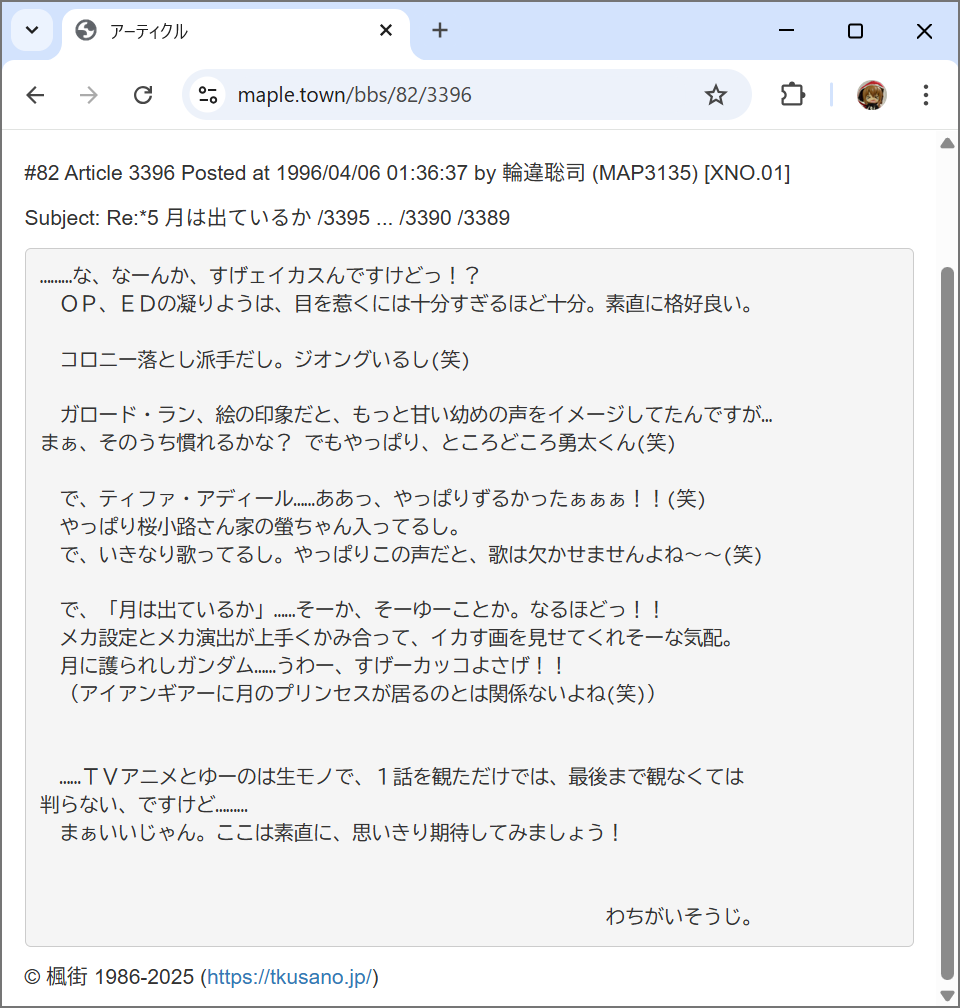The image size is (960, 1008).
Task: Minimize the browser window
Action: coord(786,31)
